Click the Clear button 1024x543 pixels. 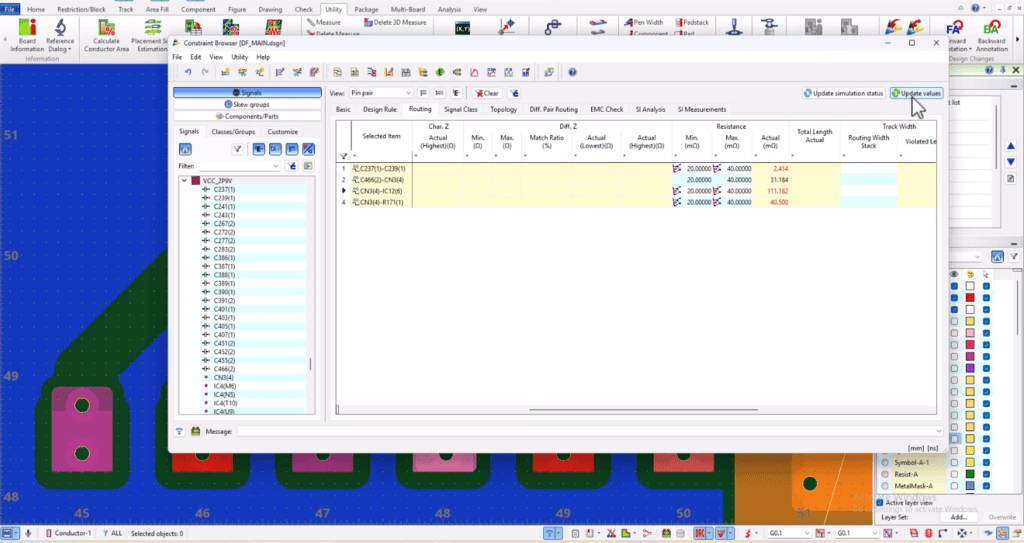click(487, 93)
